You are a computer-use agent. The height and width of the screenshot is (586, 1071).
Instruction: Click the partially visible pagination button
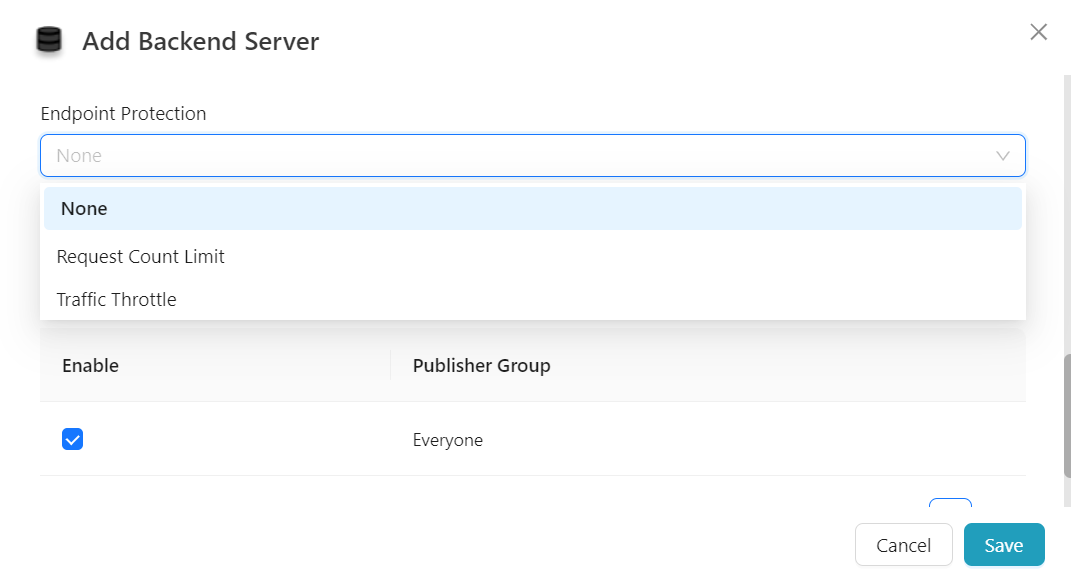949,506
